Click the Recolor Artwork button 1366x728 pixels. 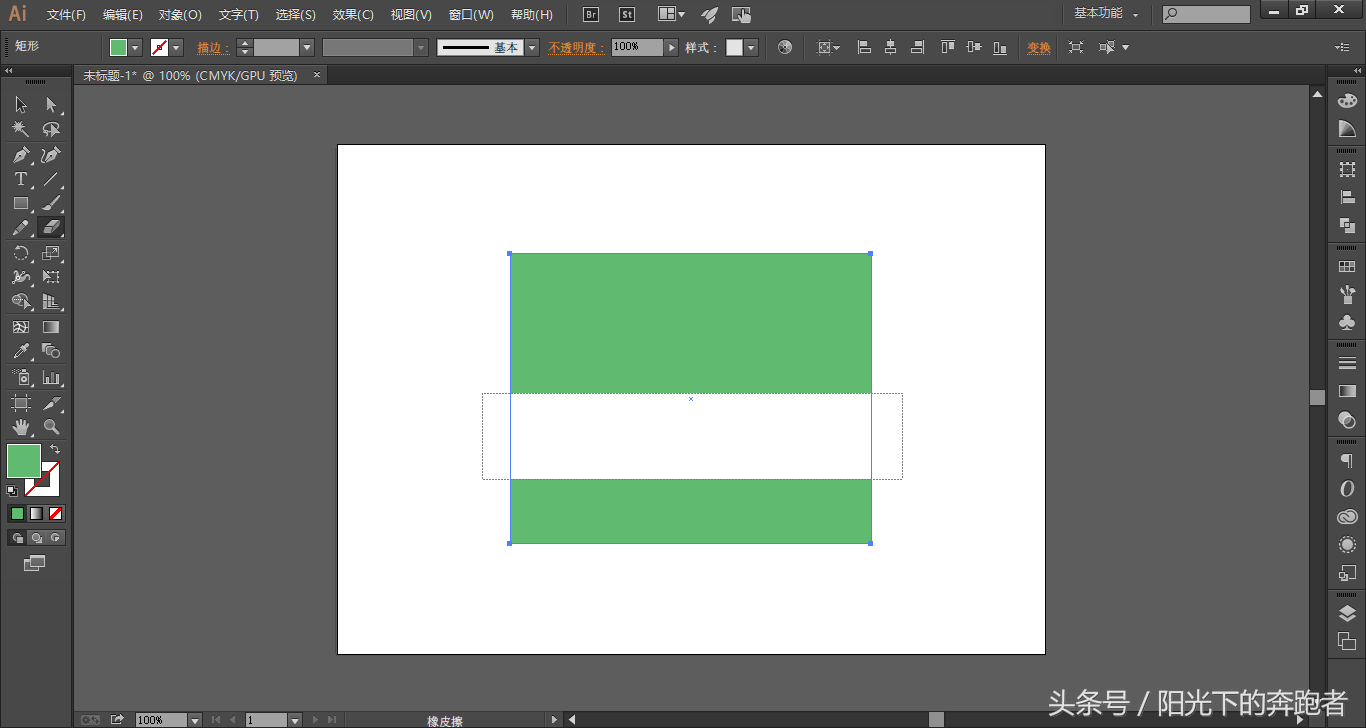(x=785, y=48)
